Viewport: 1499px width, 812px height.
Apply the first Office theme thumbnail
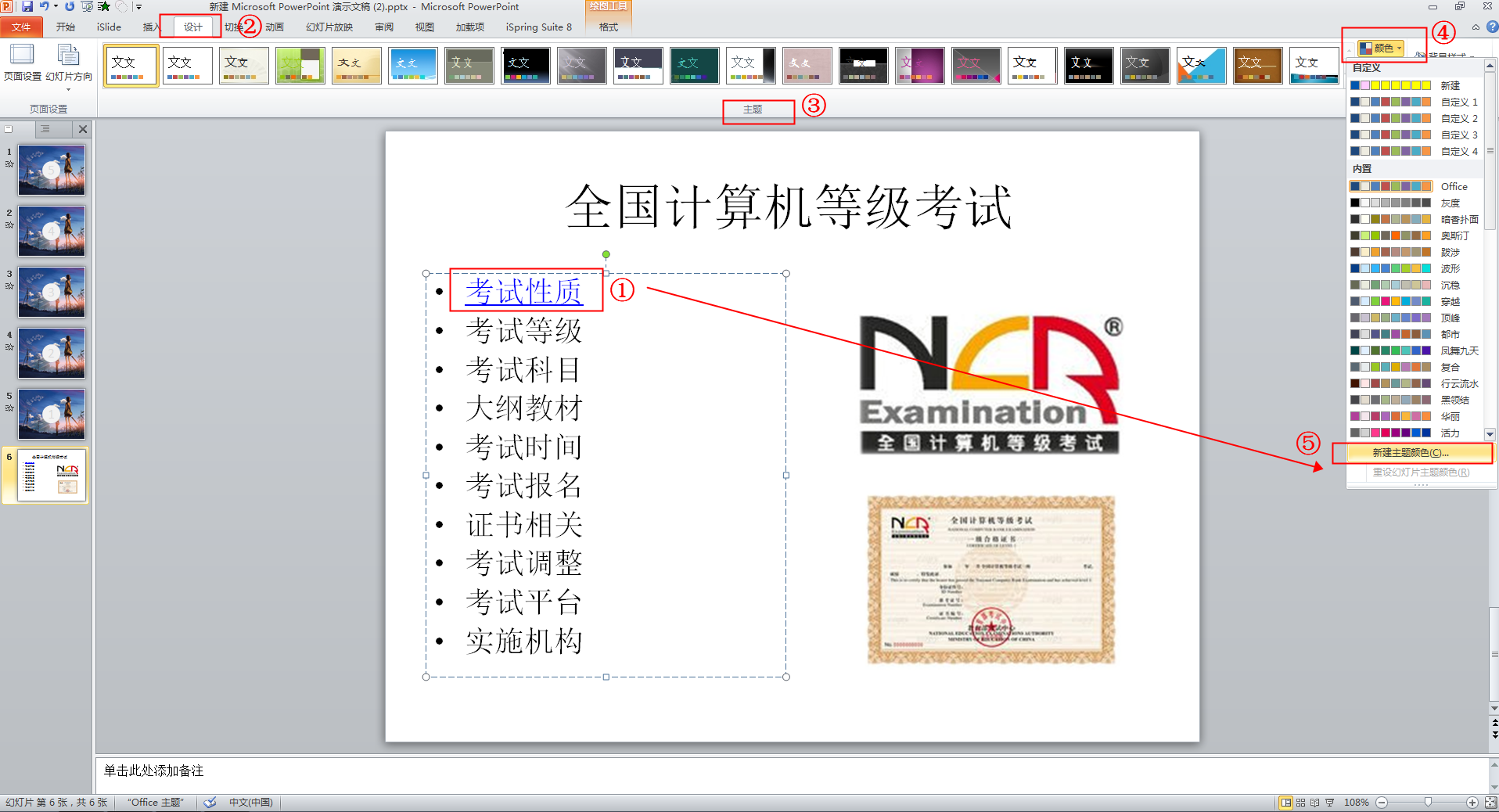[x=131, y=65]
